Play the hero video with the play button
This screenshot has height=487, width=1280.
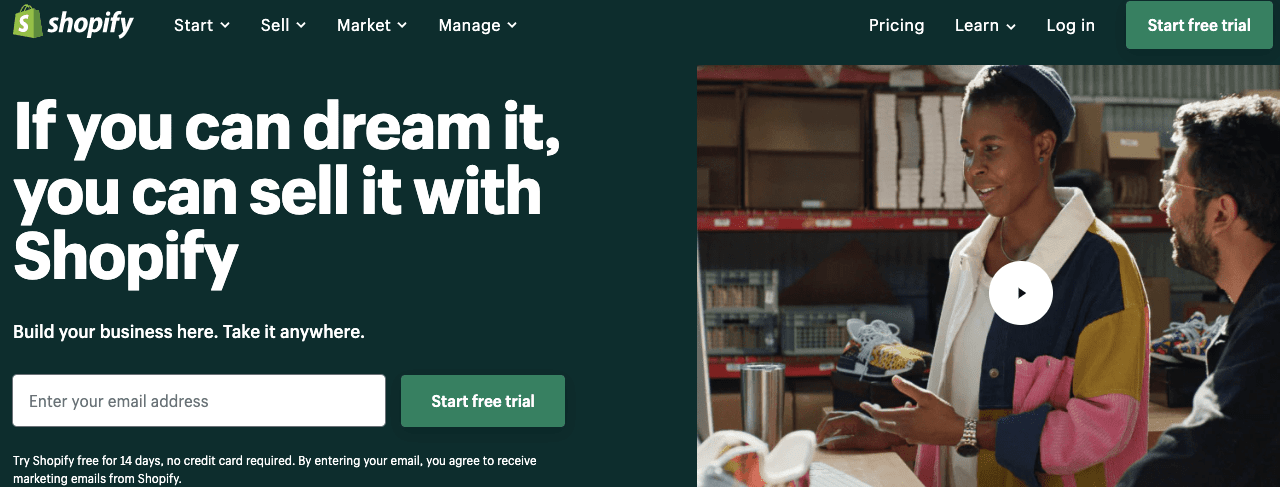1021,293
